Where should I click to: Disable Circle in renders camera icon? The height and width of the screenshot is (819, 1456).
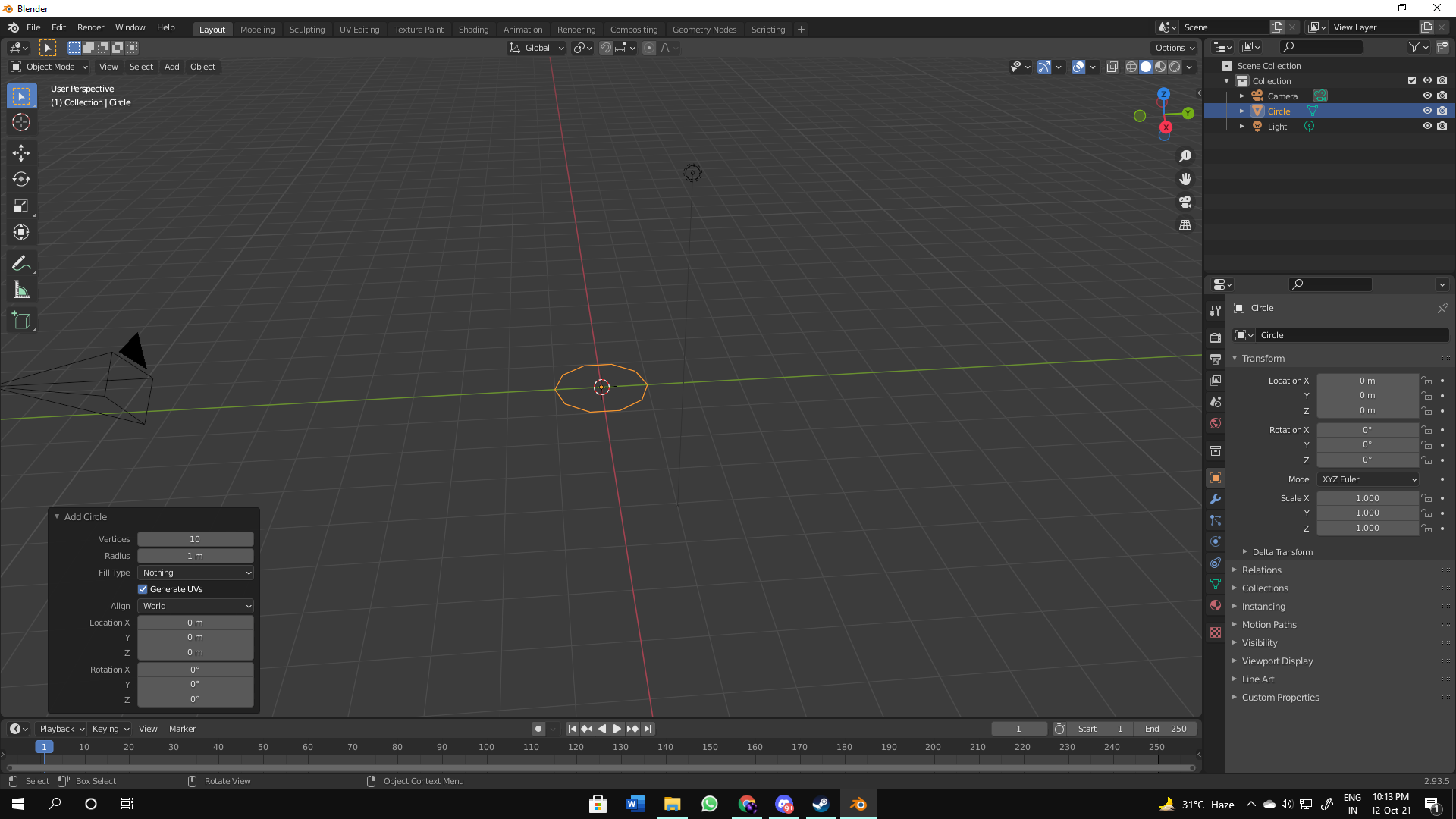click(1442, 111)
